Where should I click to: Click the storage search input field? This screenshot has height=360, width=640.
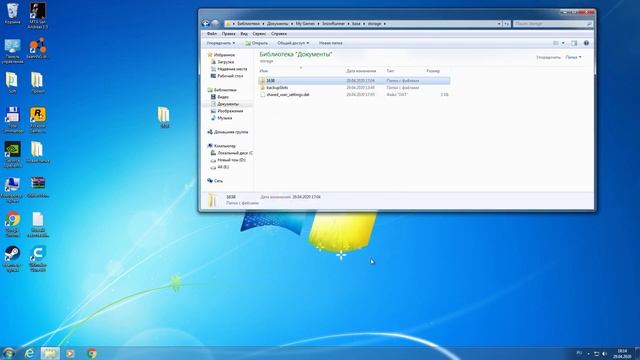(552, 24)
